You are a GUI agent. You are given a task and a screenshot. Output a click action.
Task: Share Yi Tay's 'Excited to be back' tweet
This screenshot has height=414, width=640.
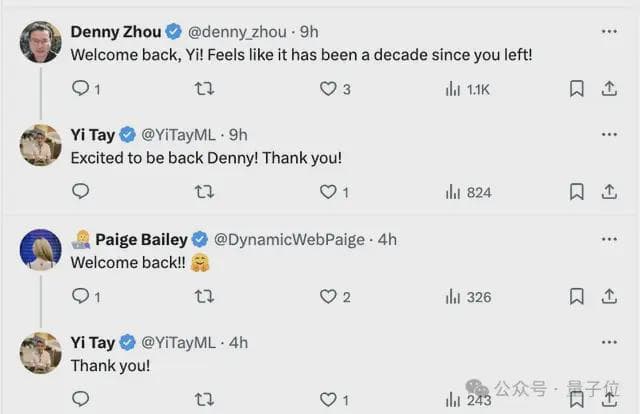(609, 191)
